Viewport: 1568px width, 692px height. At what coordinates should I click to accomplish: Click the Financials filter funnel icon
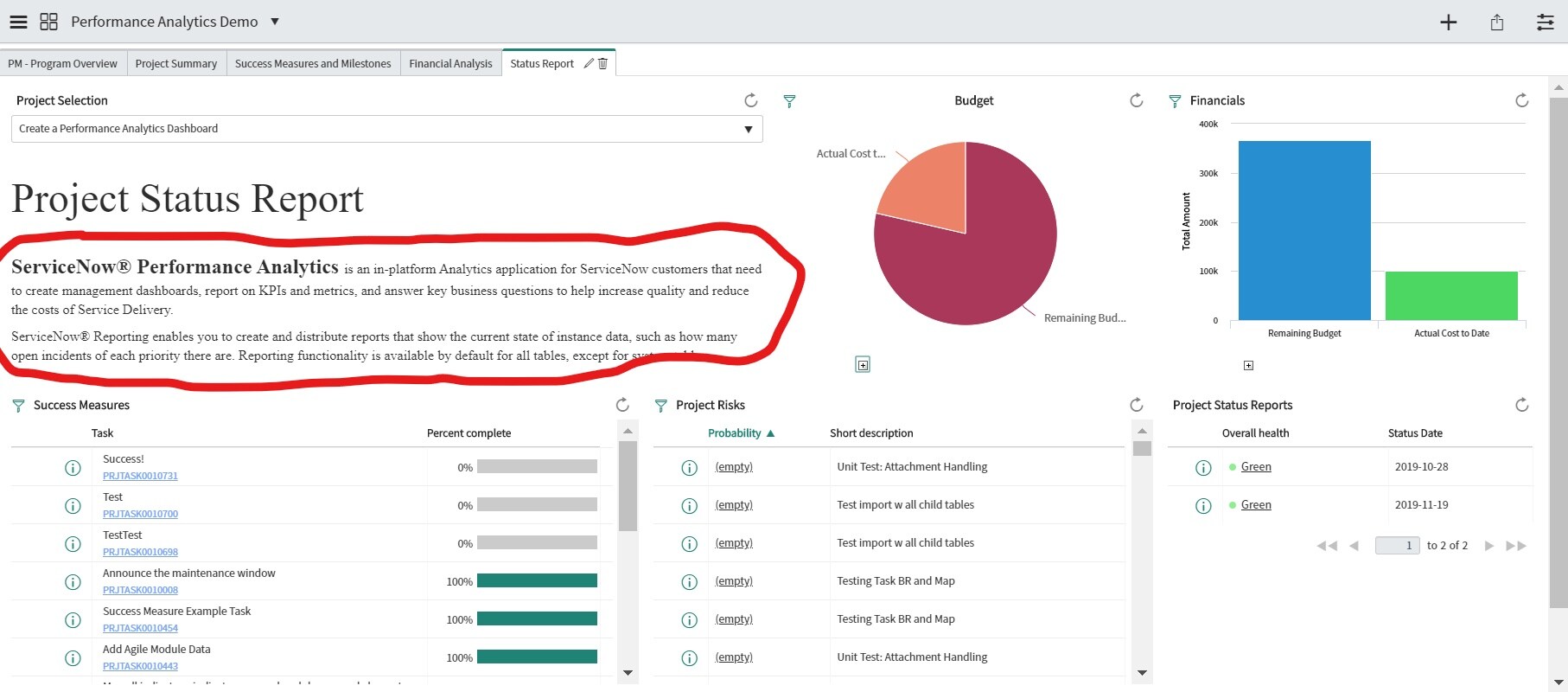click(x=1175, y=101)
